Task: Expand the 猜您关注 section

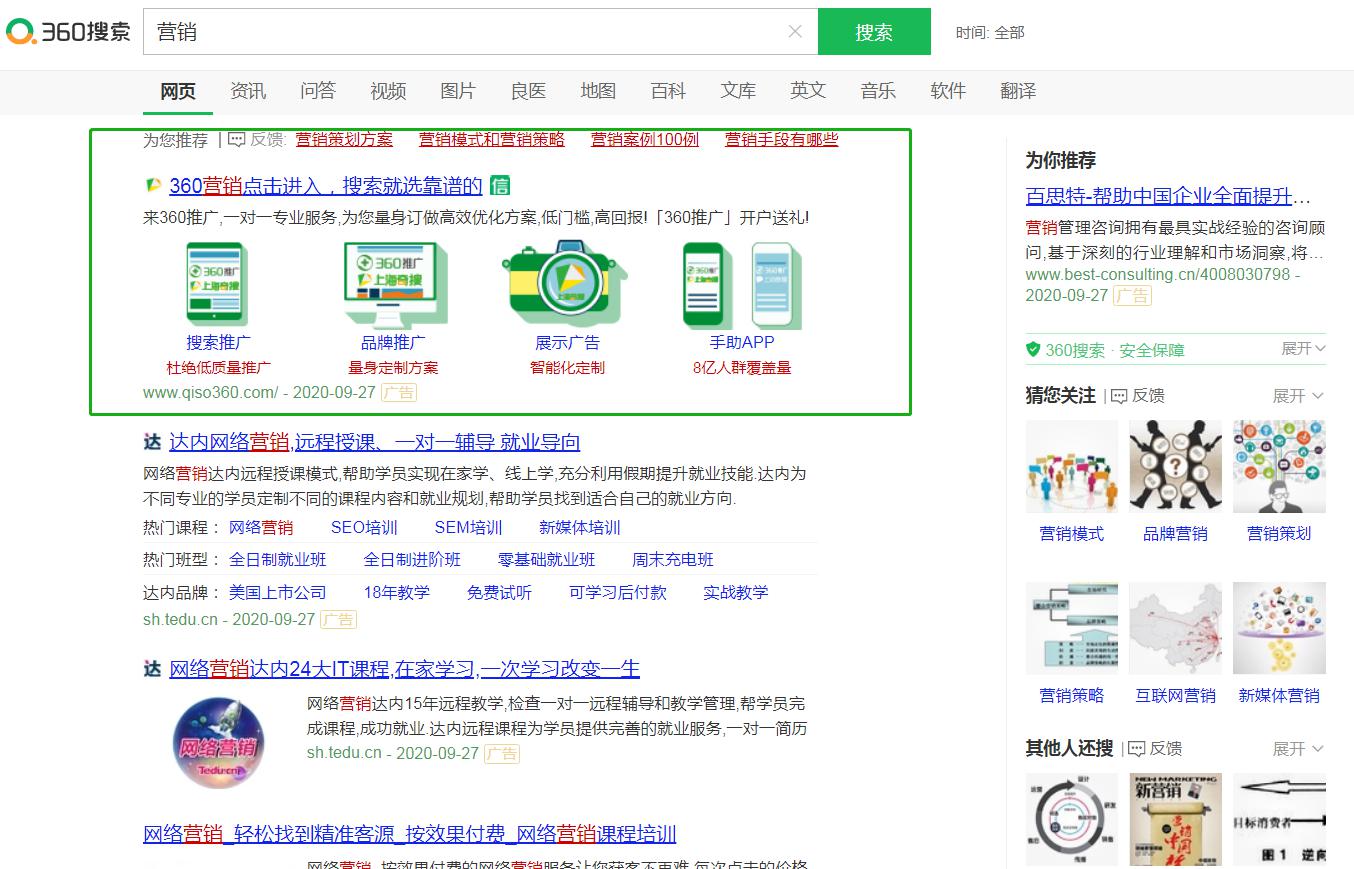Action: [1298, 396]
